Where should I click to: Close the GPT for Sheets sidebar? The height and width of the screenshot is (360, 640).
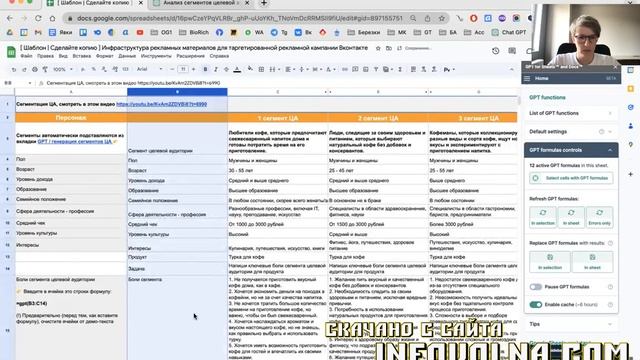tap(615, 67)
